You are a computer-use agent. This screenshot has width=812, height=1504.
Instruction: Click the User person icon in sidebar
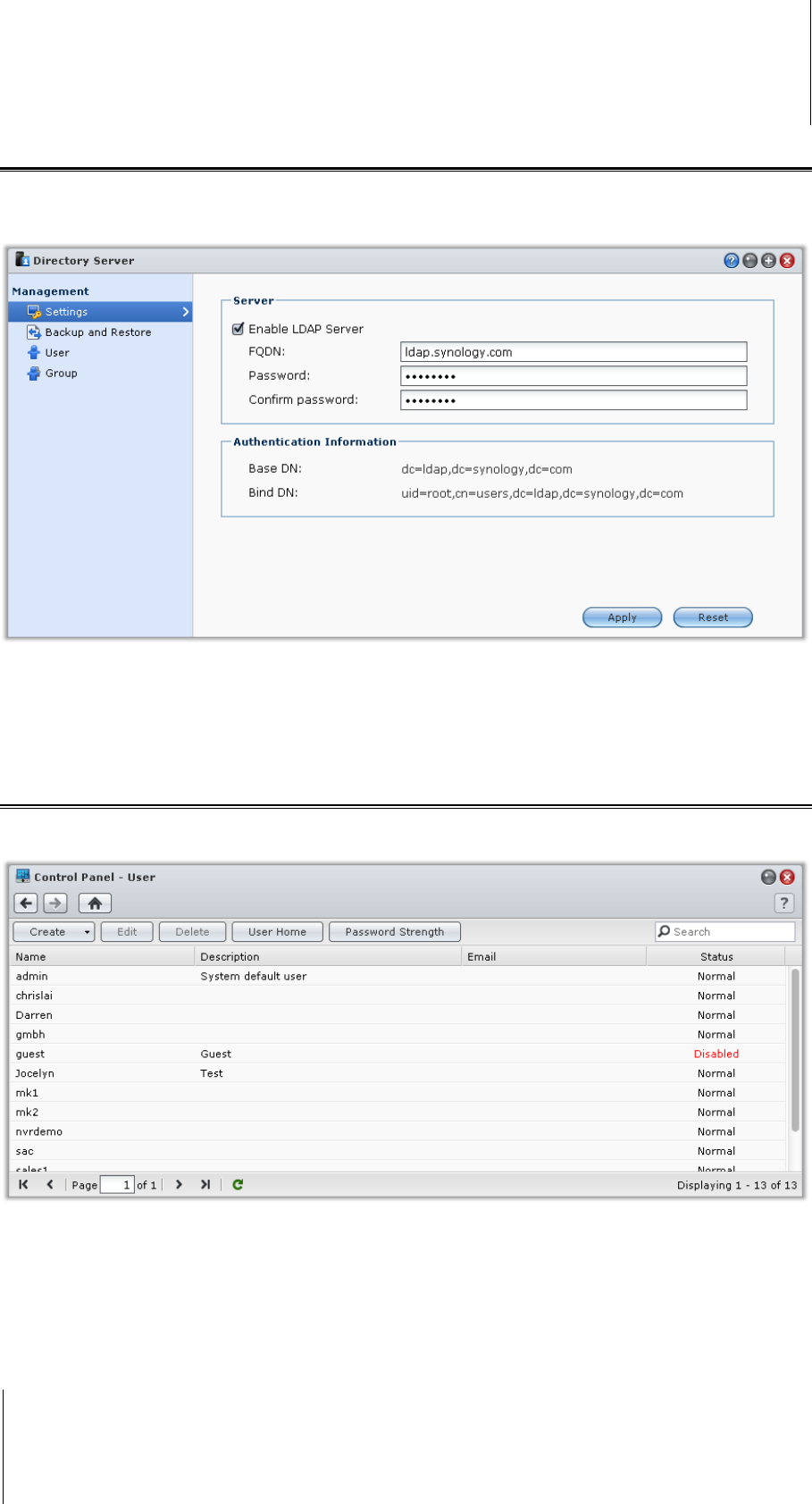(x=34, y=353)
